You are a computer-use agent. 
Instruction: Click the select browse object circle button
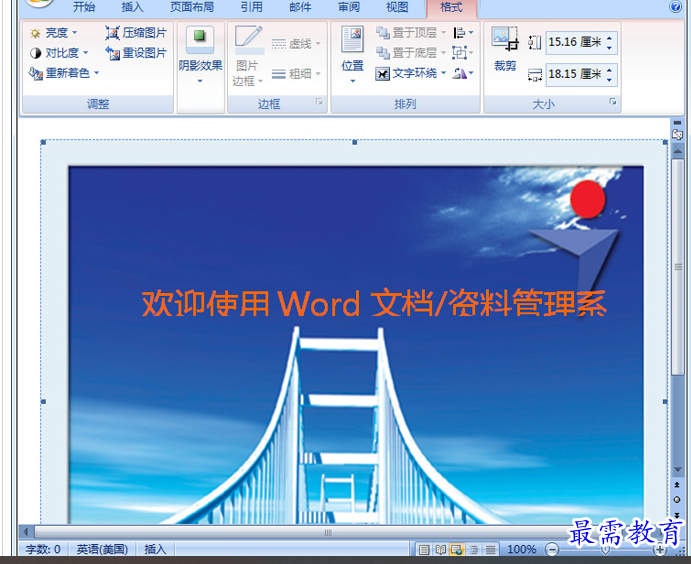coord(677,500)
